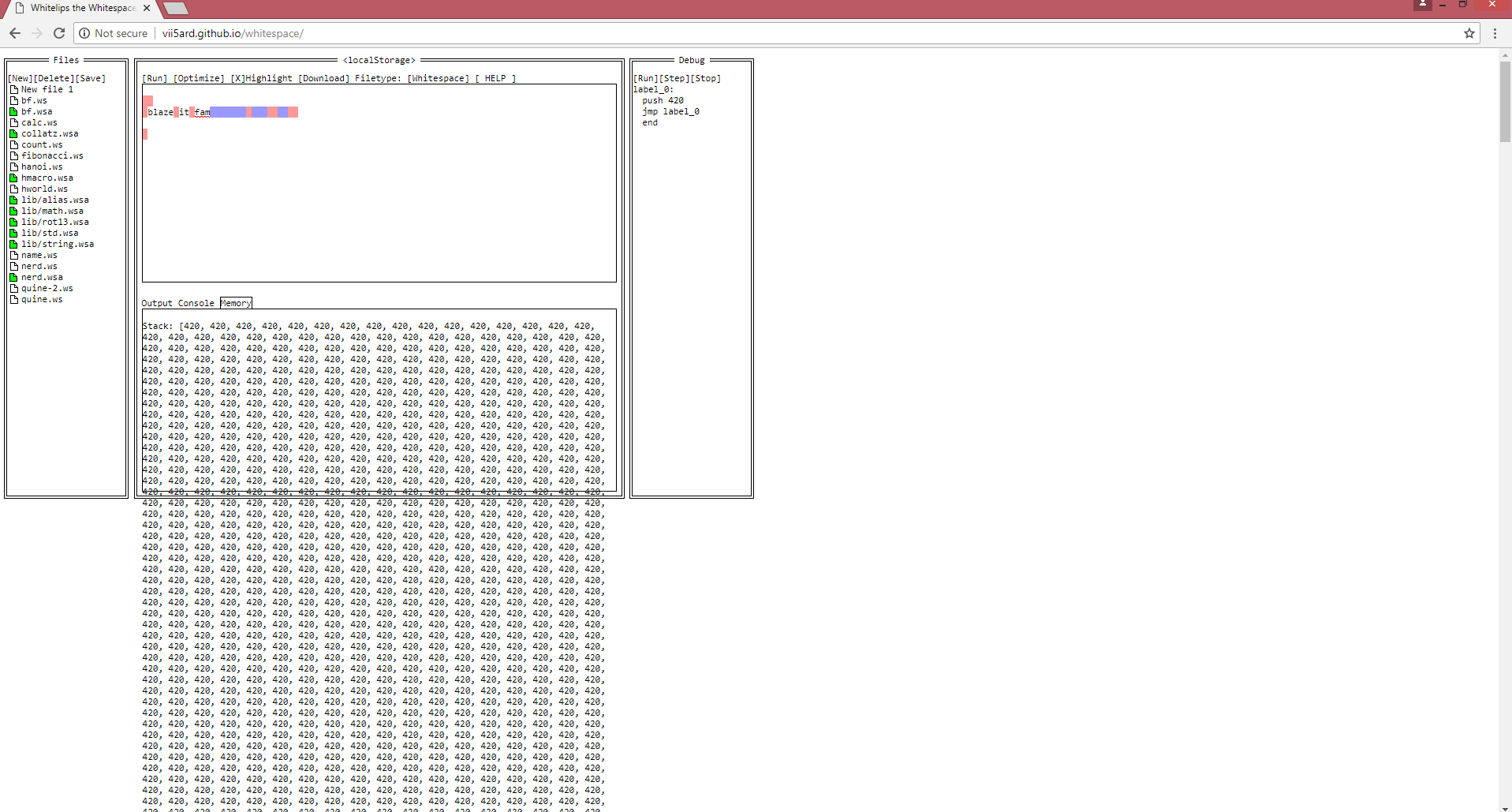Click [Run] in the Debug panel
This screenshot has height=812, width=1512.
click(646, 78)
